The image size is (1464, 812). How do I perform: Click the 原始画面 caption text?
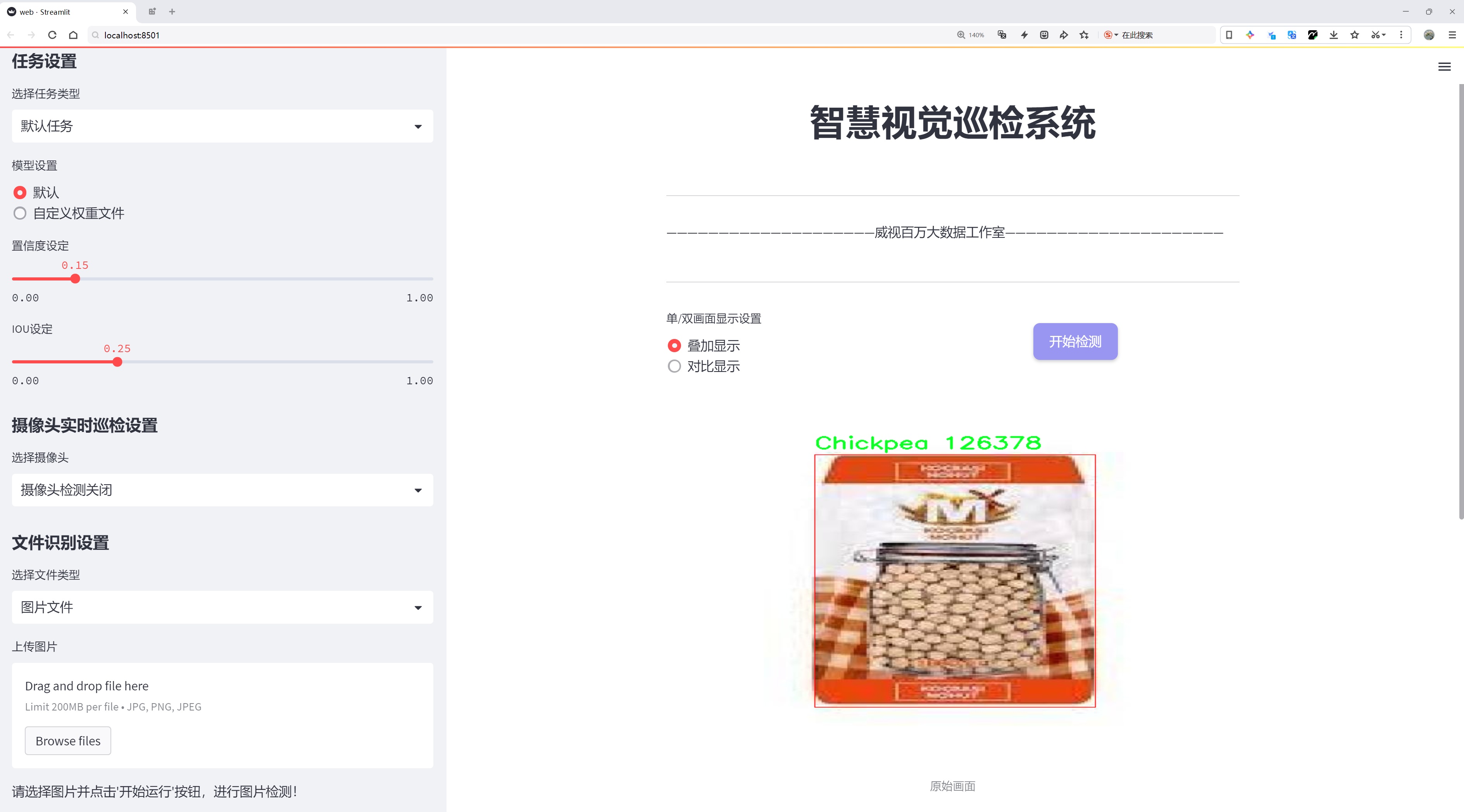pos(952,786)
